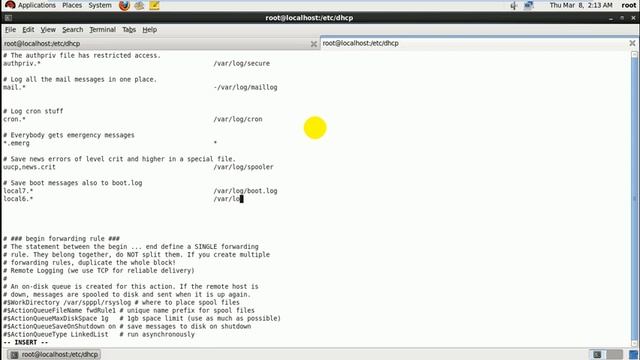Click the scrollbar down arrow
The height and width of the screenshot is (360, 640).
(634, 344)
